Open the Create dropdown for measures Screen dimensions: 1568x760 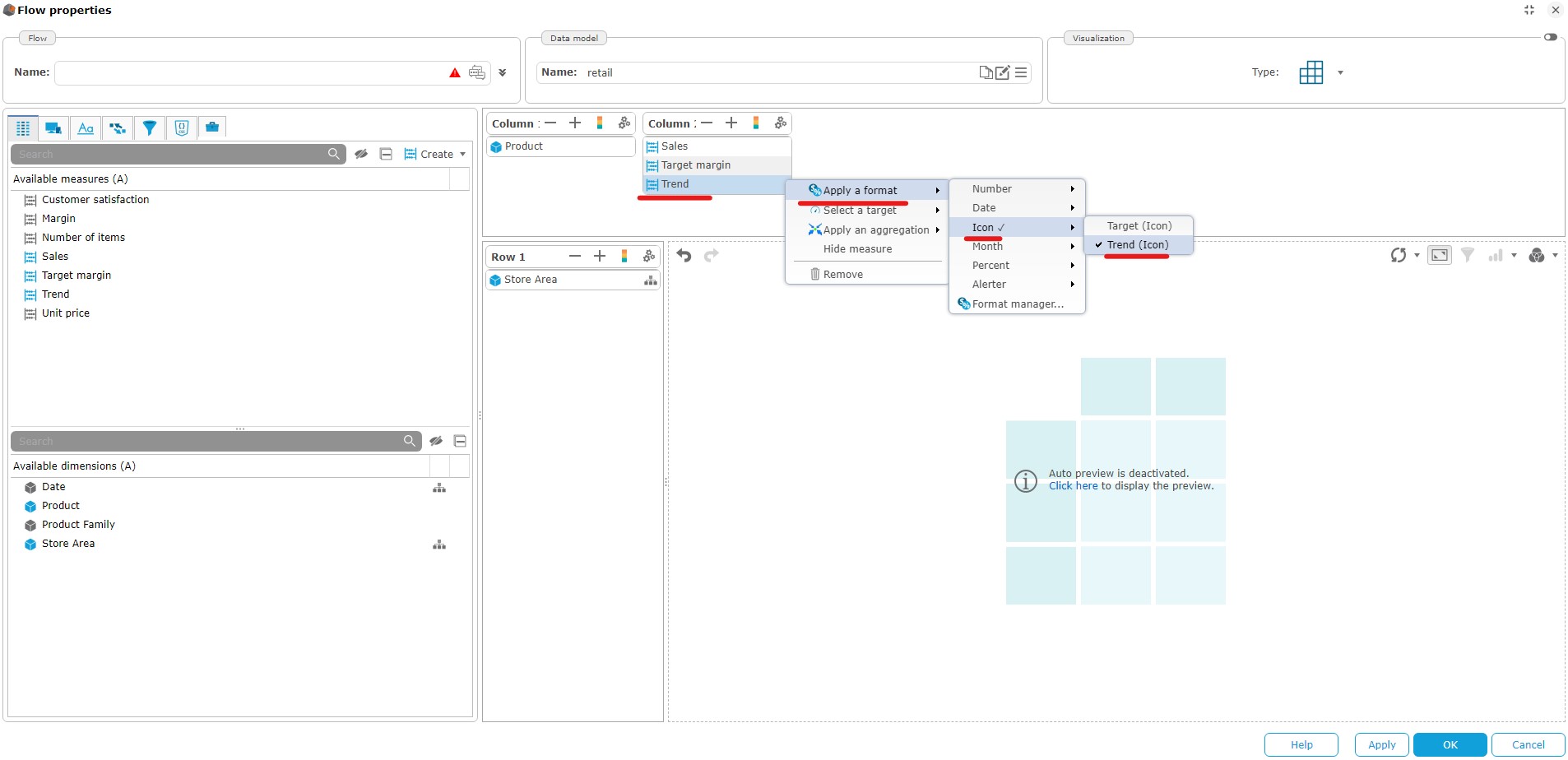(435, 154)
